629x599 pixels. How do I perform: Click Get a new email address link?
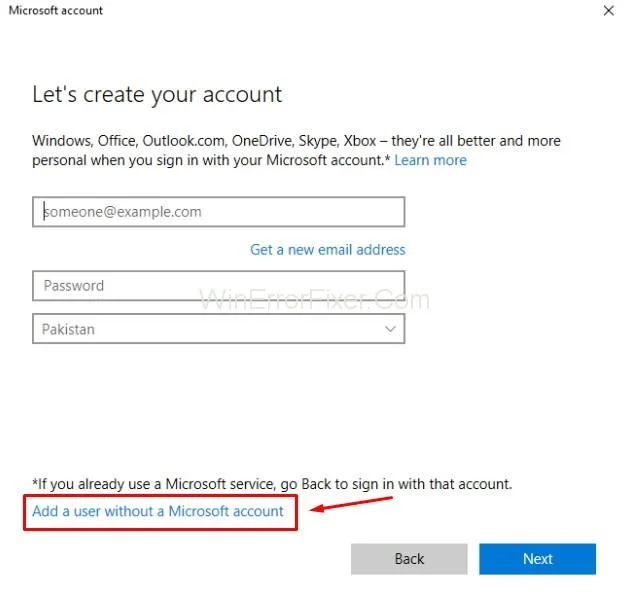tap(328, 250)
